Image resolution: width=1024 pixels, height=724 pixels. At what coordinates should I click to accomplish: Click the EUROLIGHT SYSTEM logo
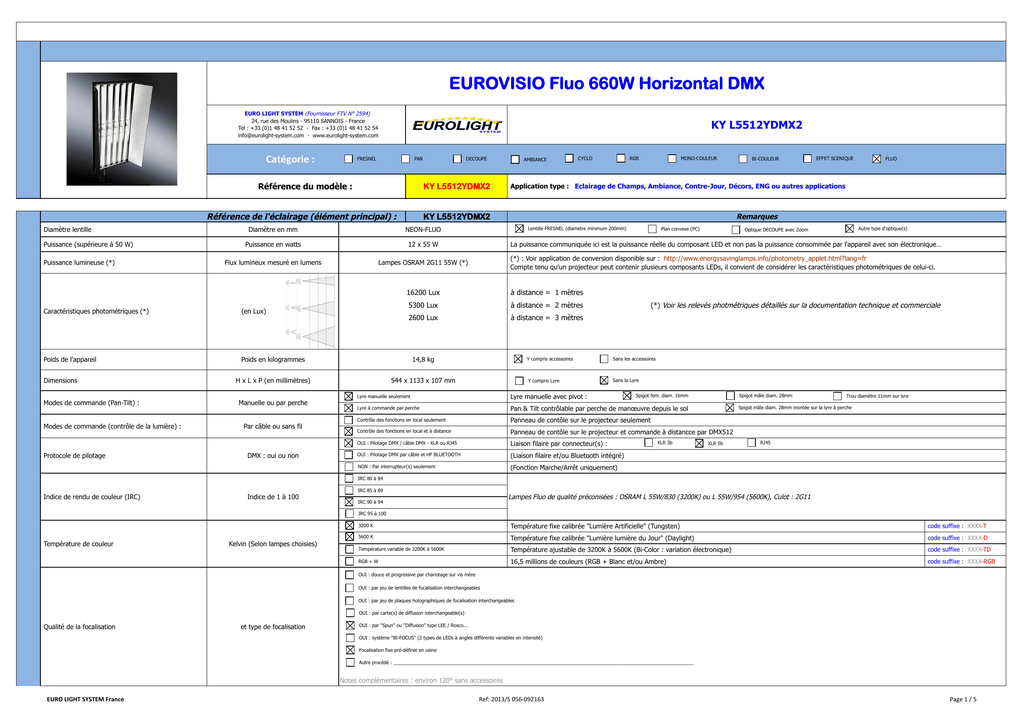click(x=456, y=125)
